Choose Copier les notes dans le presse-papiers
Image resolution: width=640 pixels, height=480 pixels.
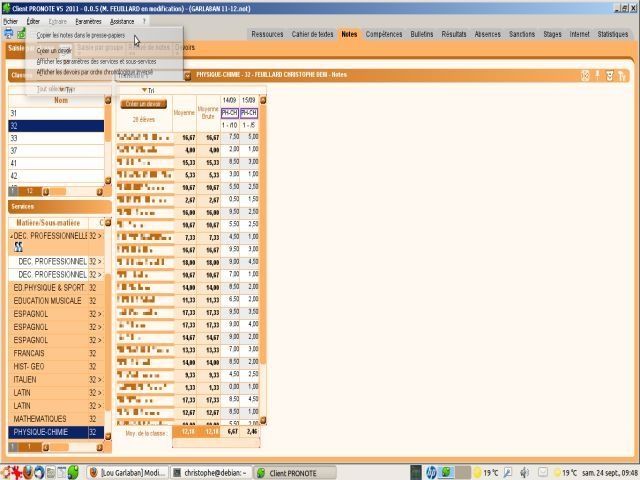pos(81,36)
